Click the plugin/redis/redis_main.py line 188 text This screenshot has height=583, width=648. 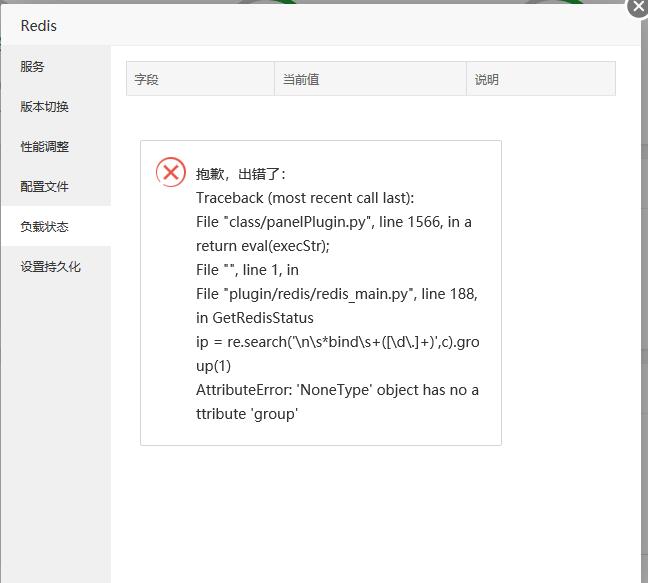(x=337, y=294)
